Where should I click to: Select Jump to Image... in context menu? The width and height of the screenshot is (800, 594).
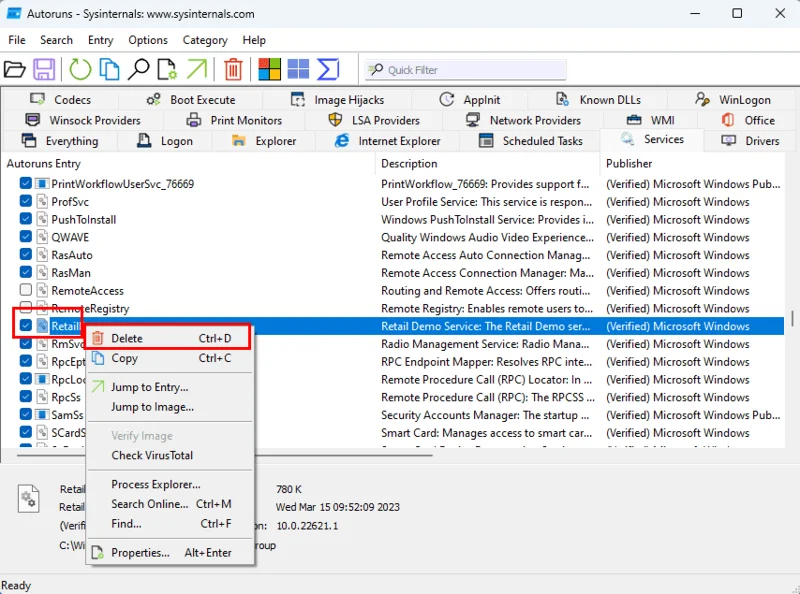pos(170,407)
